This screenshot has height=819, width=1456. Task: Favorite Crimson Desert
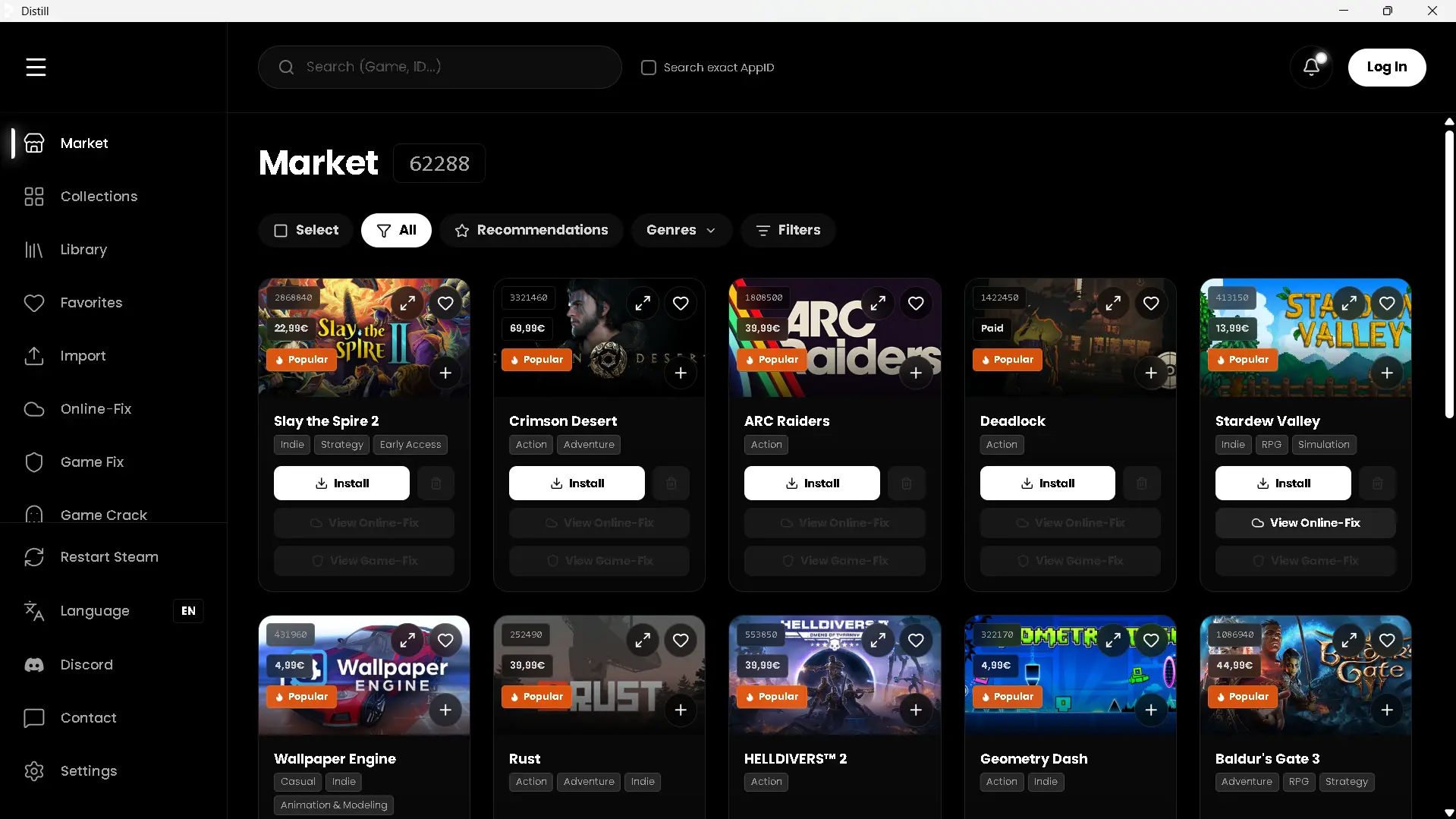pyautogui.click(x=681, y=304)
